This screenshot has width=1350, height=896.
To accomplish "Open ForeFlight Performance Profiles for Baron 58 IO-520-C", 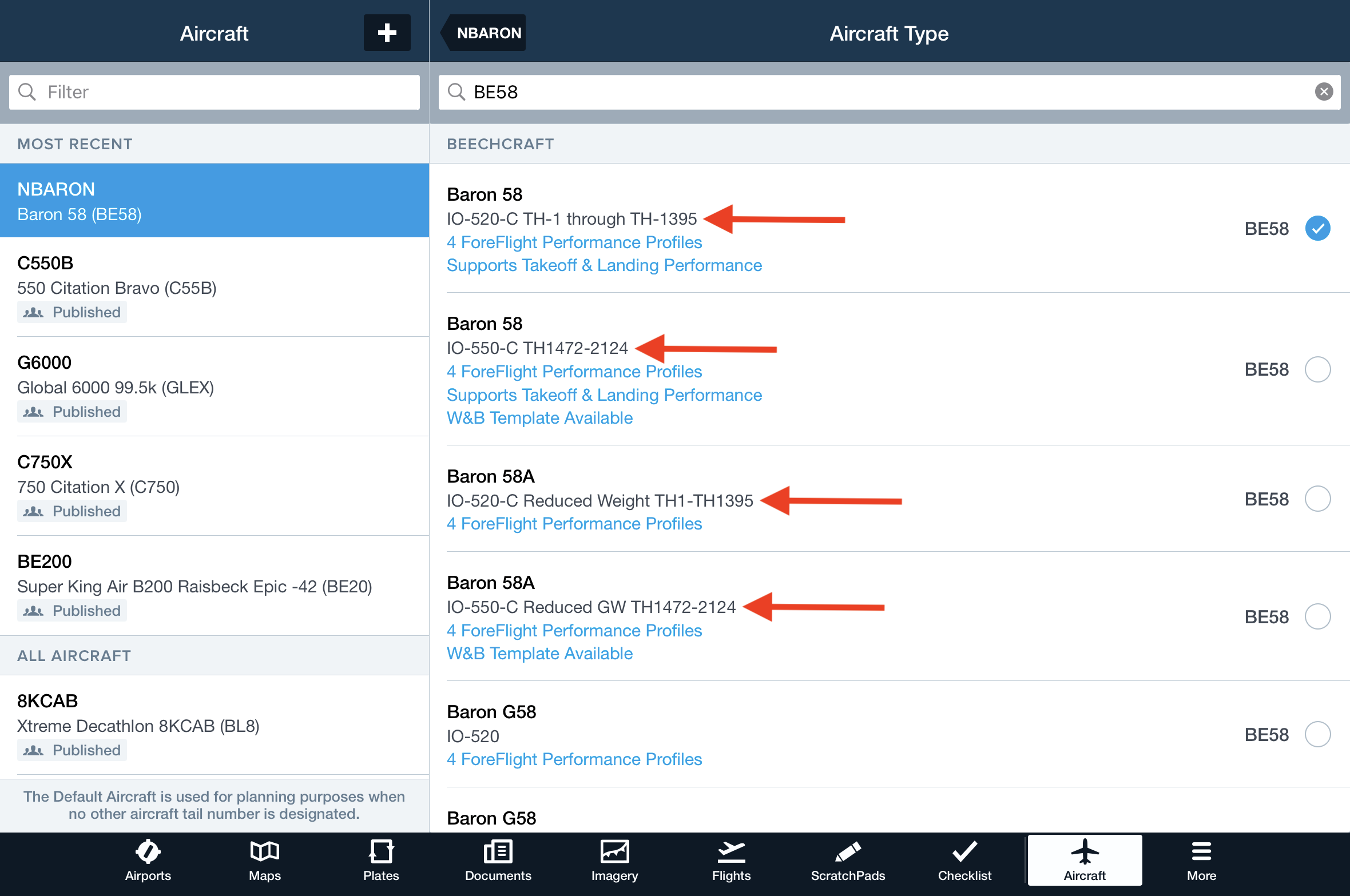I will click(x=574, y=242).
